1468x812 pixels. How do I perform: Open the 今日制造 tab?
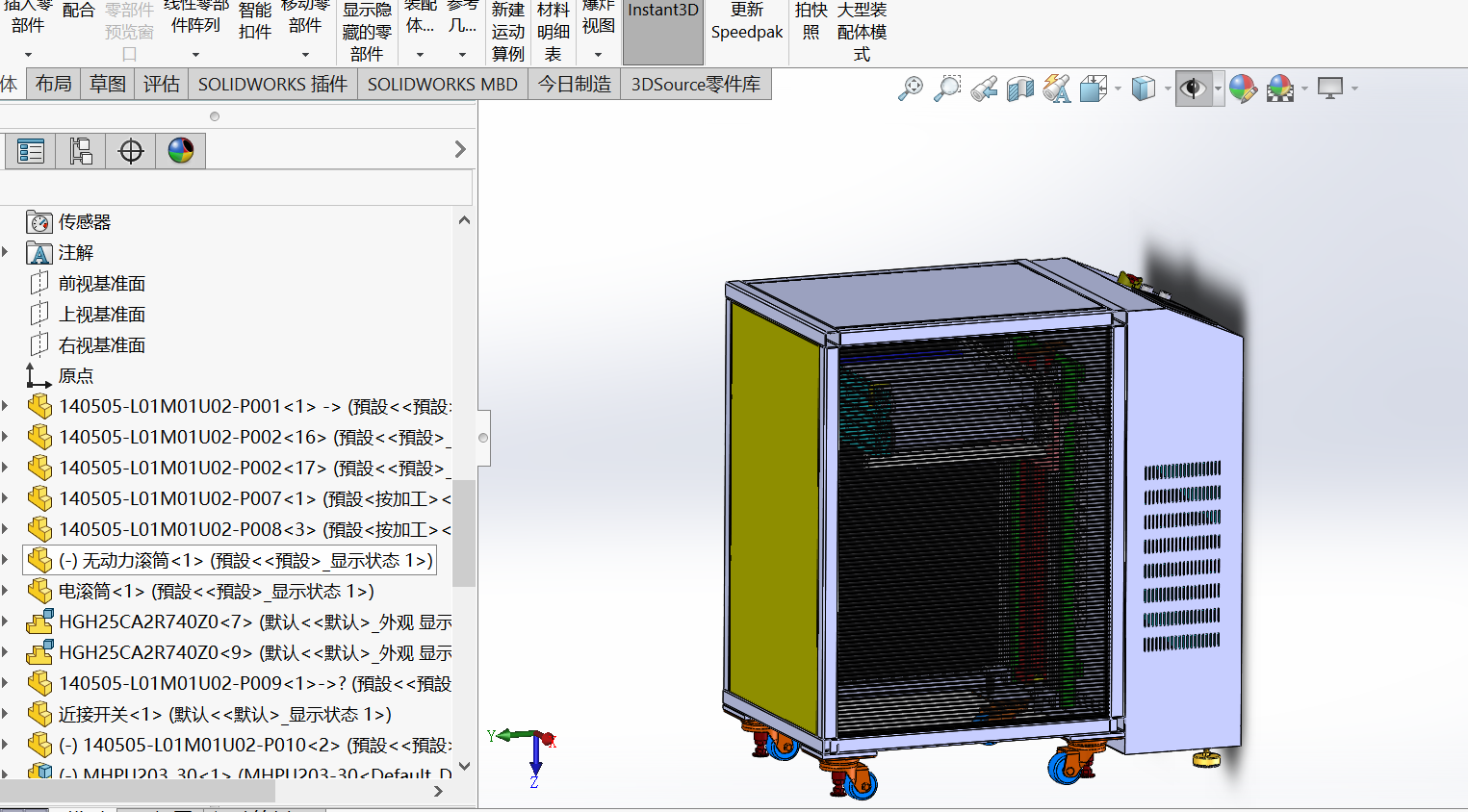(575, 85)
